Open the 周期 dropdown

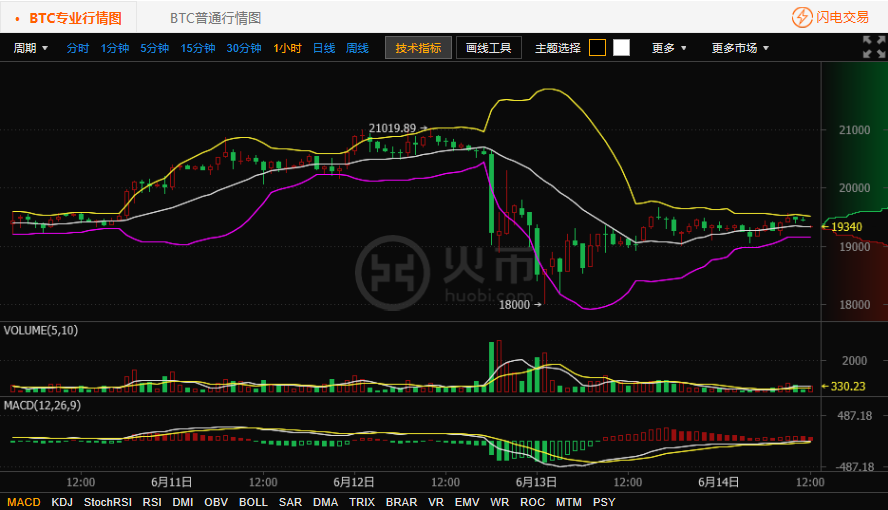pyautogui.click(x=30, y=48)
